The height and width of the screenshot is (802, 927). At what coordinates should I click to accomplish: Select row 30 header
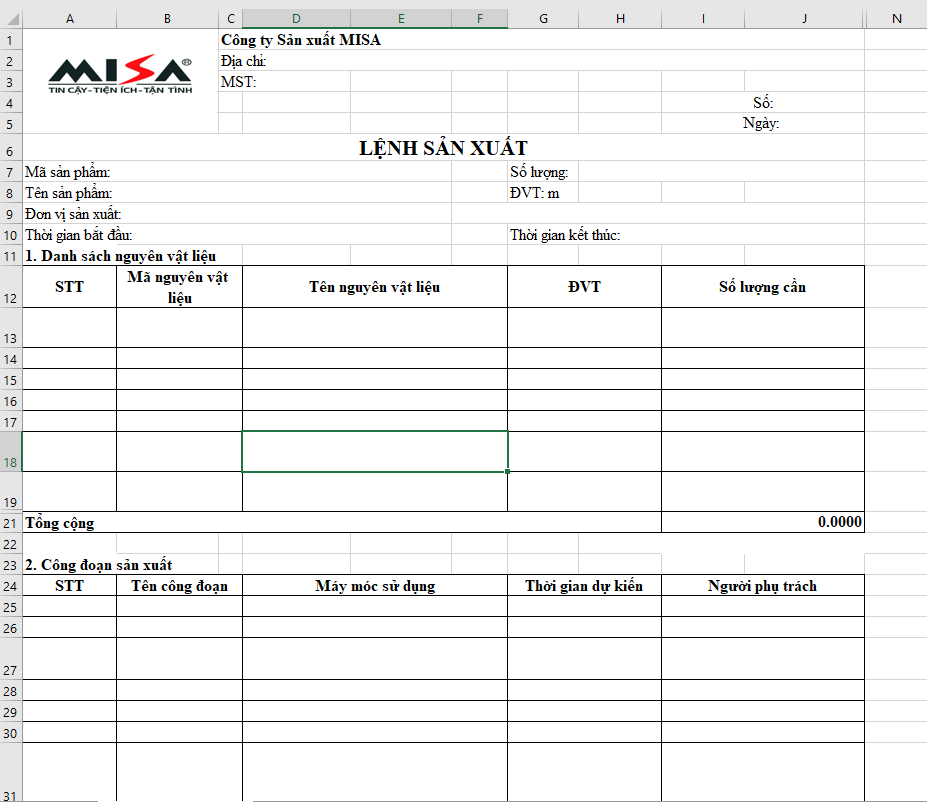pos(11,733)
